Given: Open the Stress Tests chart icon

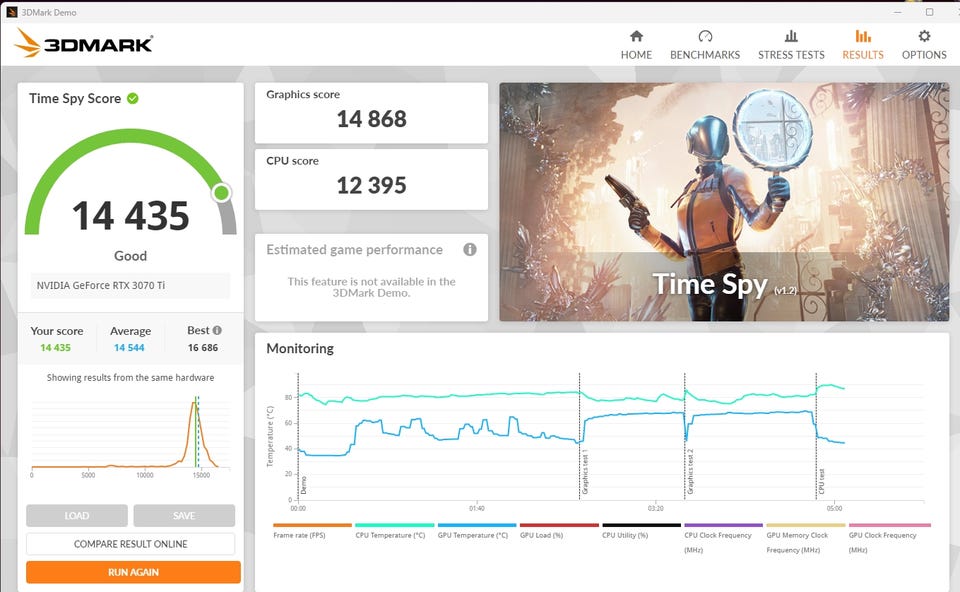Looking at the screenshot, I should click(791, 36).
